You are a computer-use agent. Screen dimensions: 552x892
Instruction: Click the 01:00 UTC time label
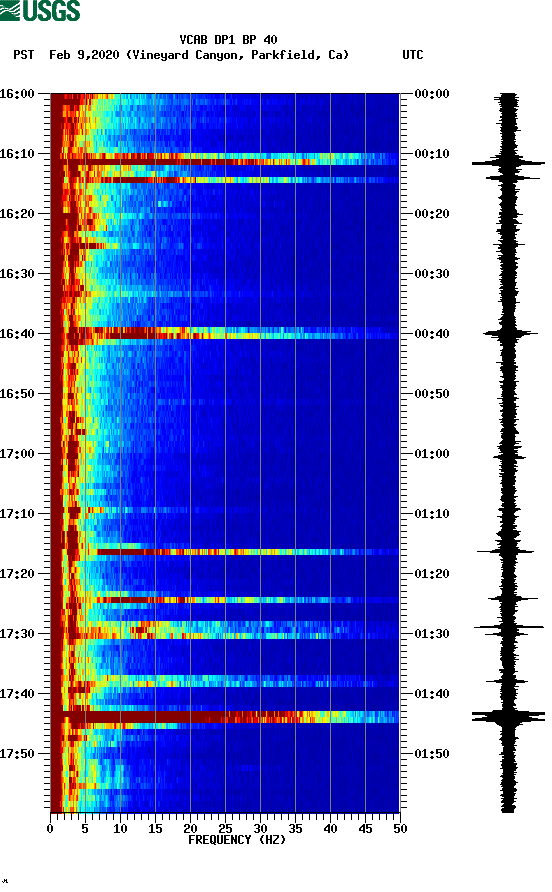[432, 453]
